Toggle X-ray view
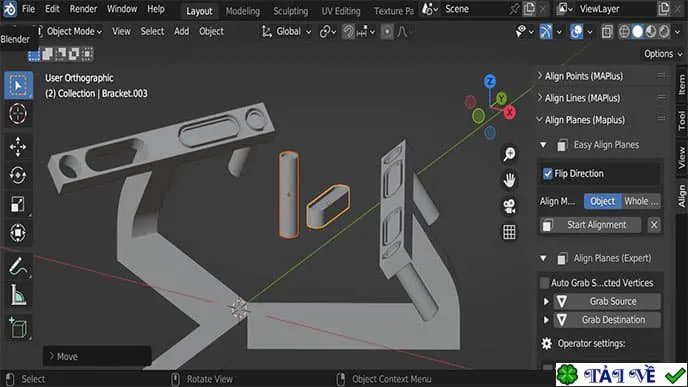Screen dimensions: 688x387 607,32
